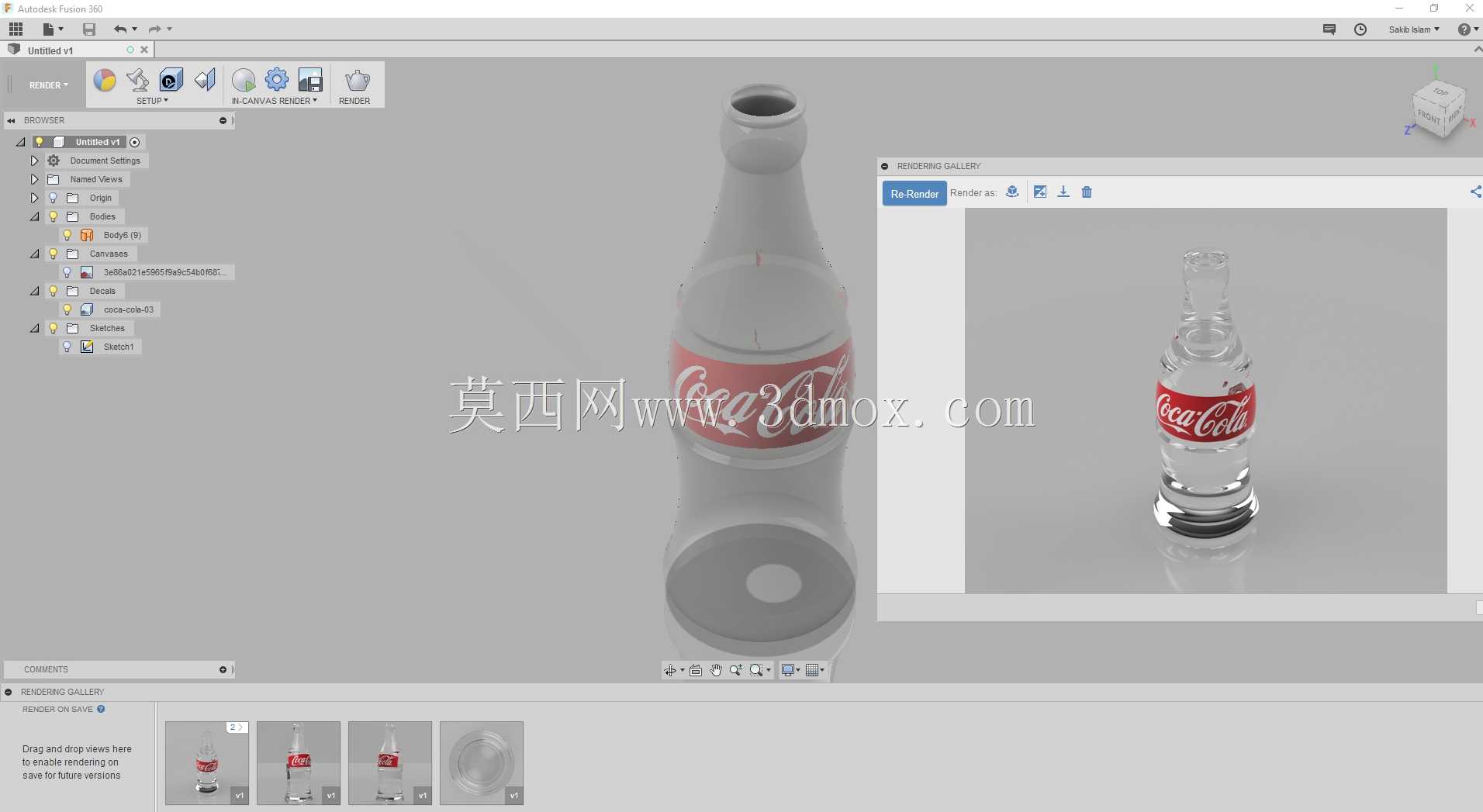Select the Pan hand tool
The width and height of the screenshot is (1483, 812).
click(x=716, y=671)
